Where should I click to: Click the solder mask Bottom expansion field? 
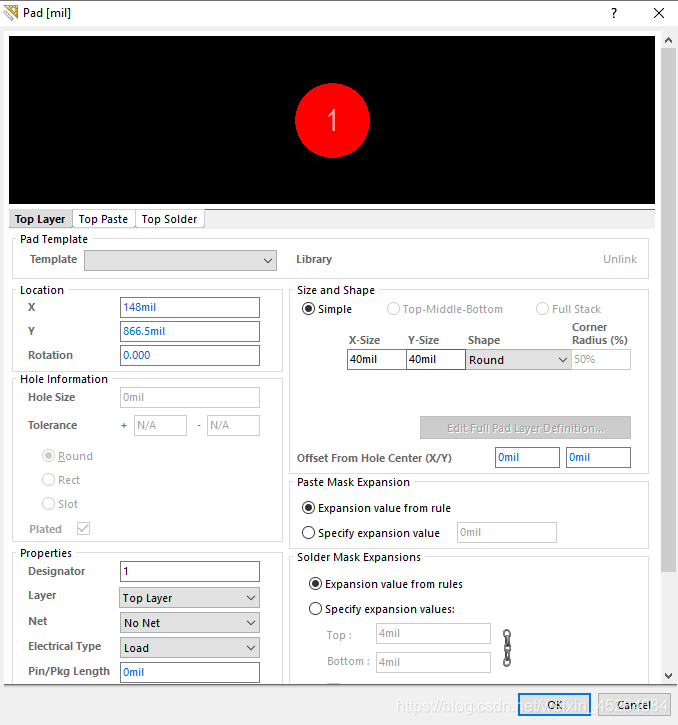point(433,662)
